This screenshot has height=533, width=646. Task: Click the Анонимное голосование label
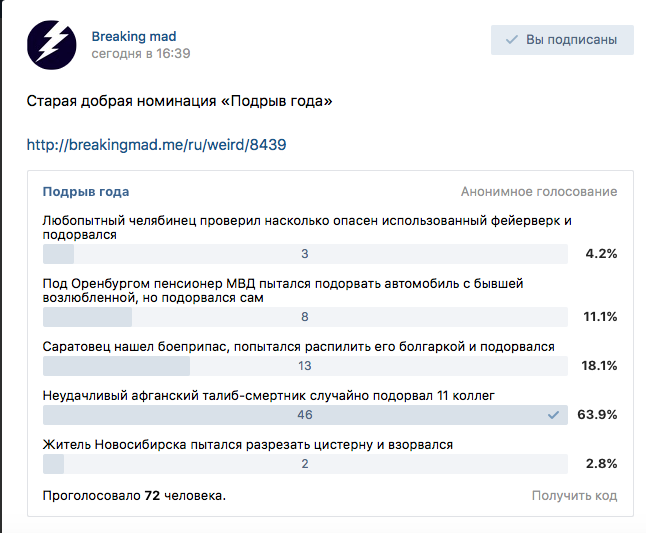(x=539, y=192)
